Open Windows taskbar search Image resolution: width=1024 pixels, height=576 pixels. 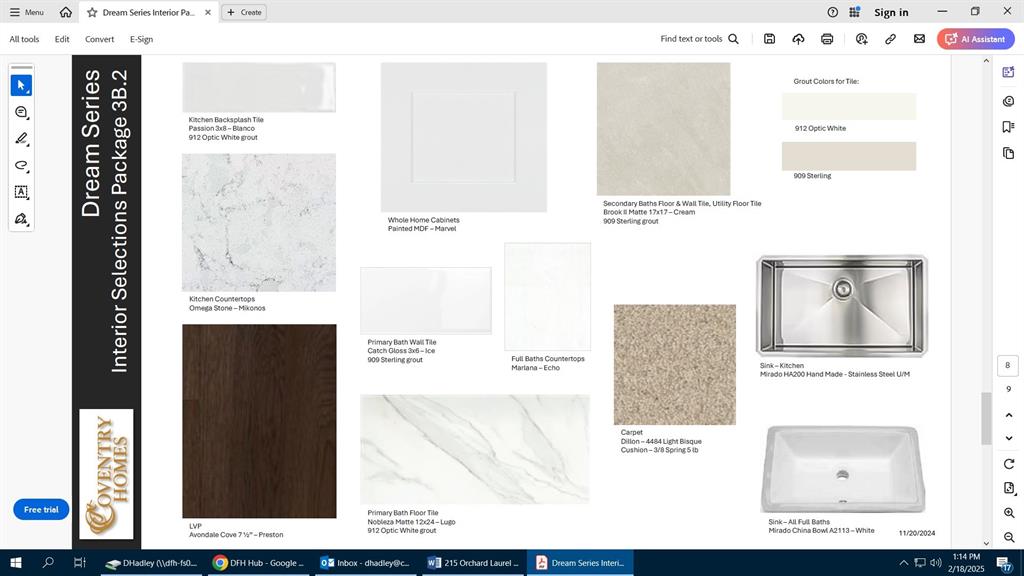click(x=48, y=562)
